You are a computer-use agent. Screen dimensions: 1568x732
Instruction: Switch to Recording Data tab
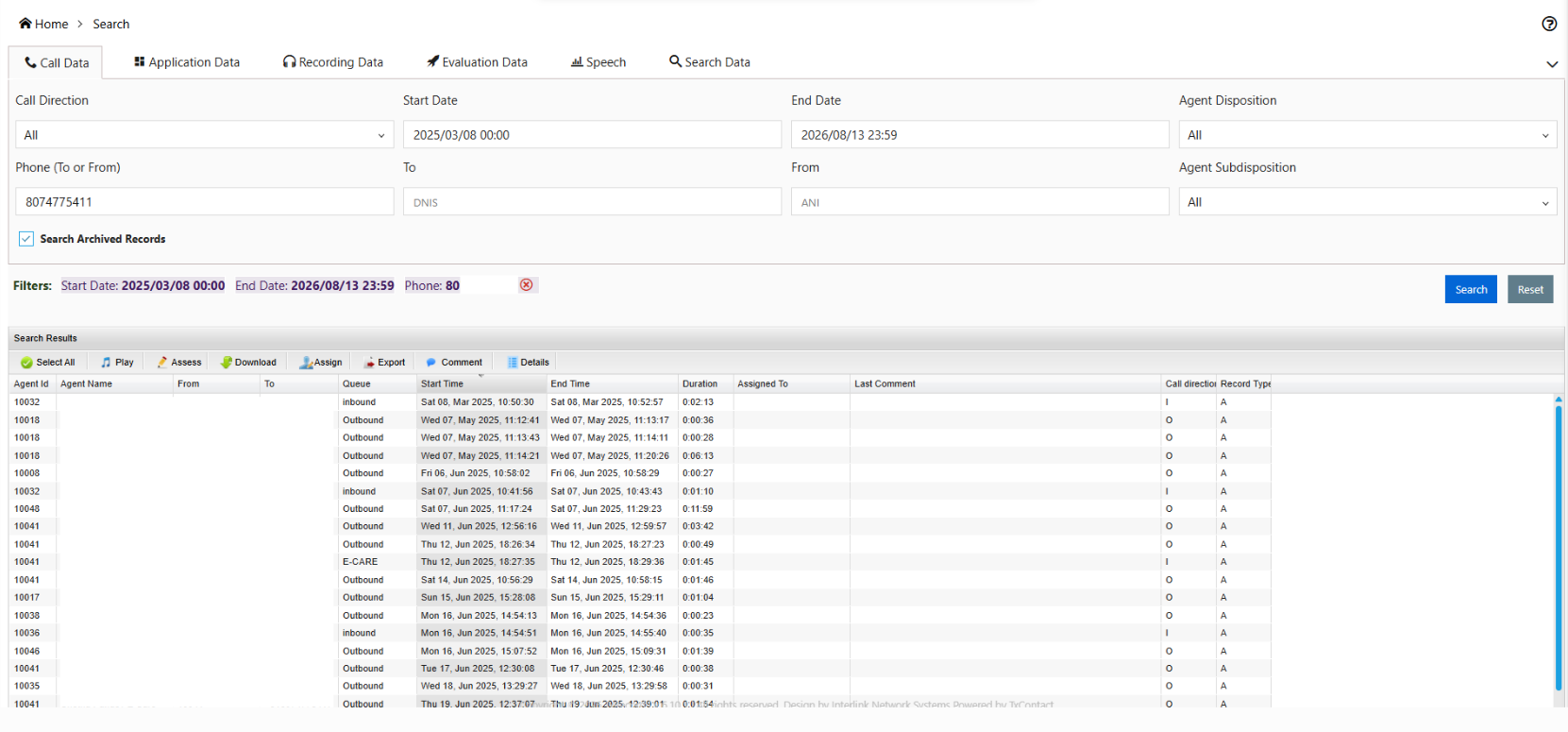point(333,62)
